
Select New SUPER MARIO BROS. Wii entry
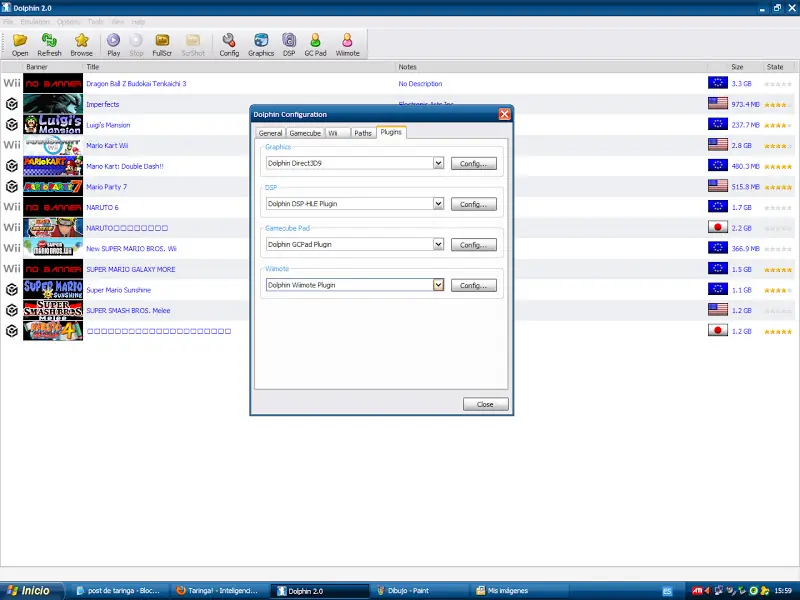131,248
